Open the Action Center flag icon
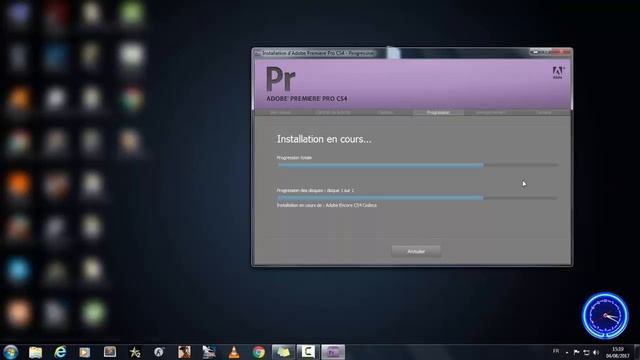The height and width of the screenshot is (360, 640). [576, 352]
